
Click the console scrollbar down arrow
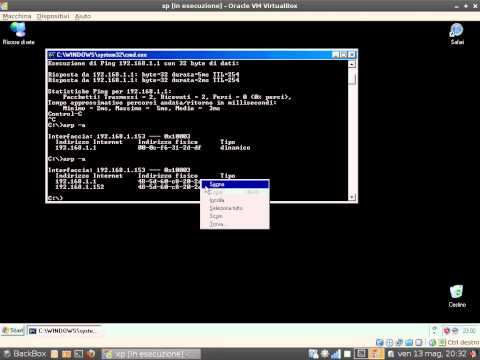[352, 197]
